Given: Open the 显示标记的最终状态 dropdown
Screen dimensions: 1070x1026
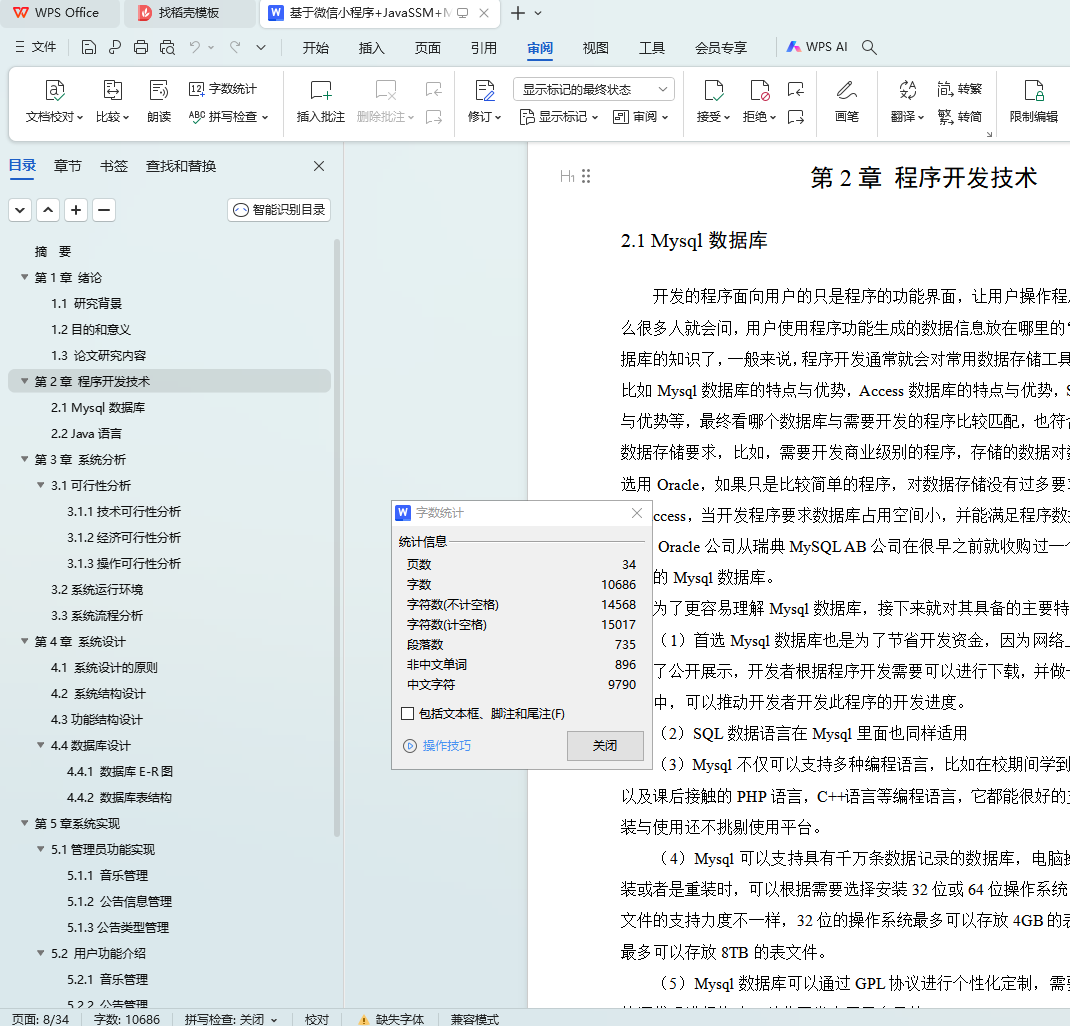Looking at the screenshot, I should point(593,89).
